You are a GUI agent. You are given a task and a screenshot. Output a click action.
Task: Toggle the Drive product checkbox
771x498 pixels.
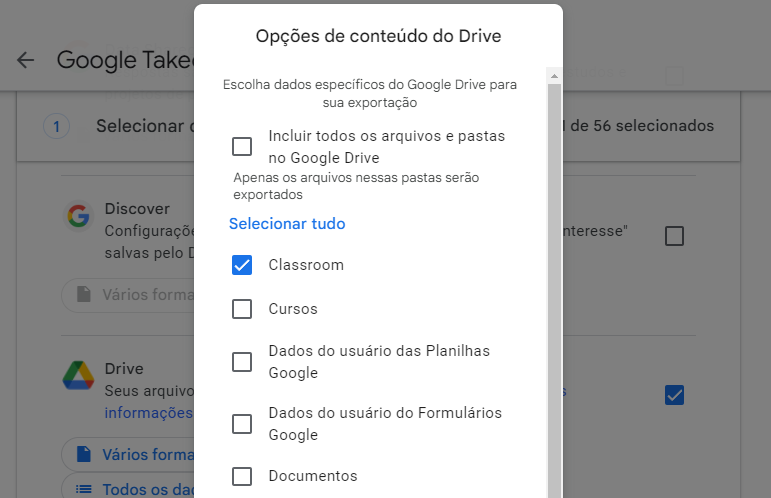click(674, 395)
